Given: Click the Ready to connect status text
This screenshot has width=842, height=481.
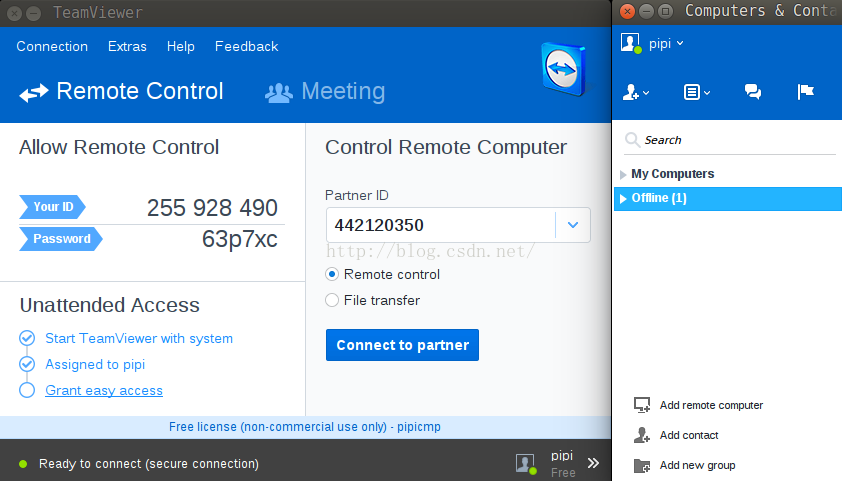Looking at the screenshot, I should [149, 464].
